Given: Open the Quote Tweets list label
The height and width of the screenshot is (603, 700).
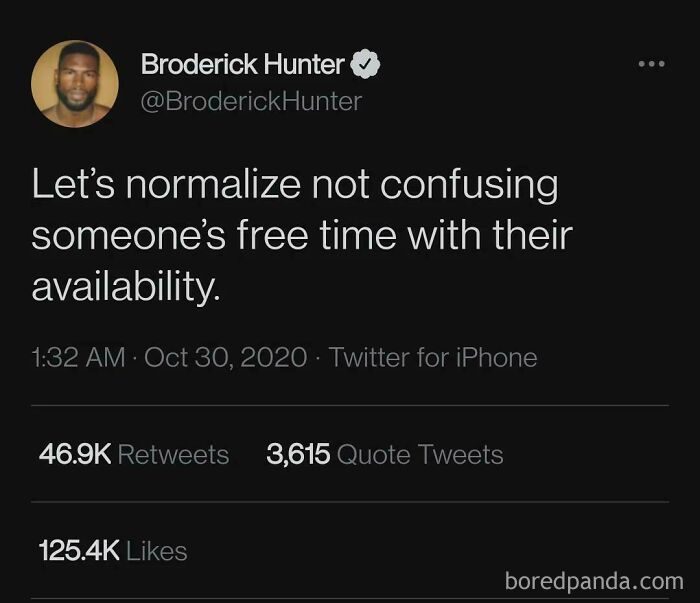Looking at the screenshot, I should [420, 455].
